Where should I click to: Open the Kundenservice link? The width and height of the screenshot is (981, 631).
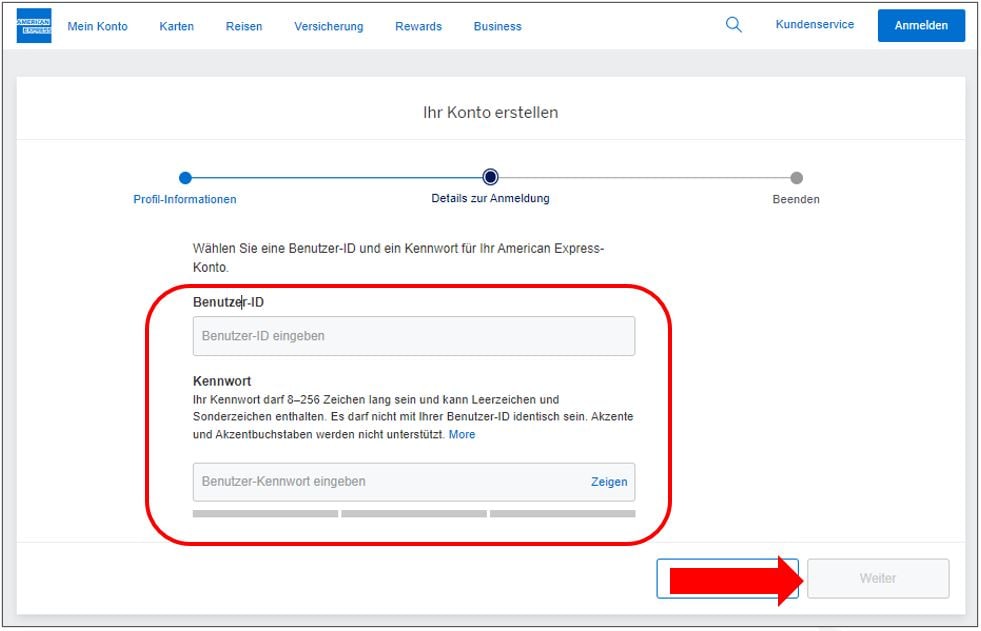pyautogui.click(x=815, y=25)
